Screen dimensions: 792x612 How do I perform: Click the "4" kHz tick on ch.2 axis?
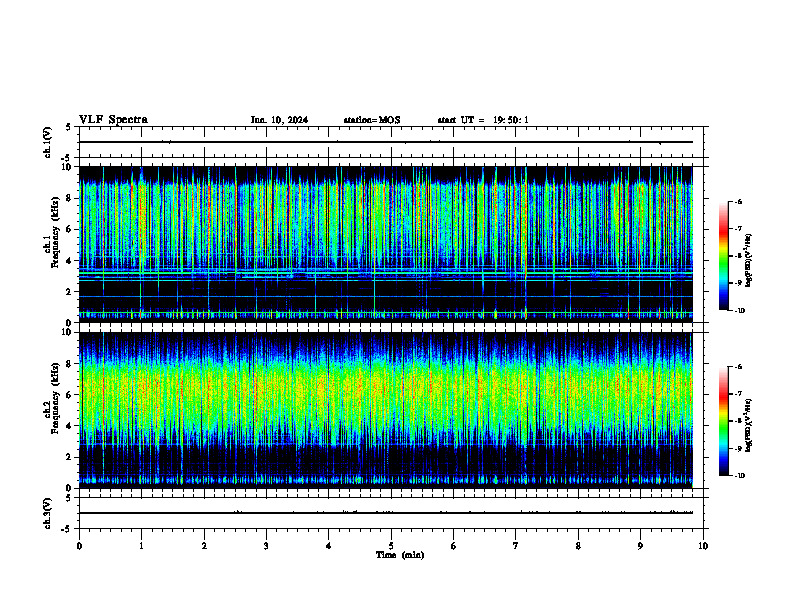pyautogui.click(x=70, y=426)
